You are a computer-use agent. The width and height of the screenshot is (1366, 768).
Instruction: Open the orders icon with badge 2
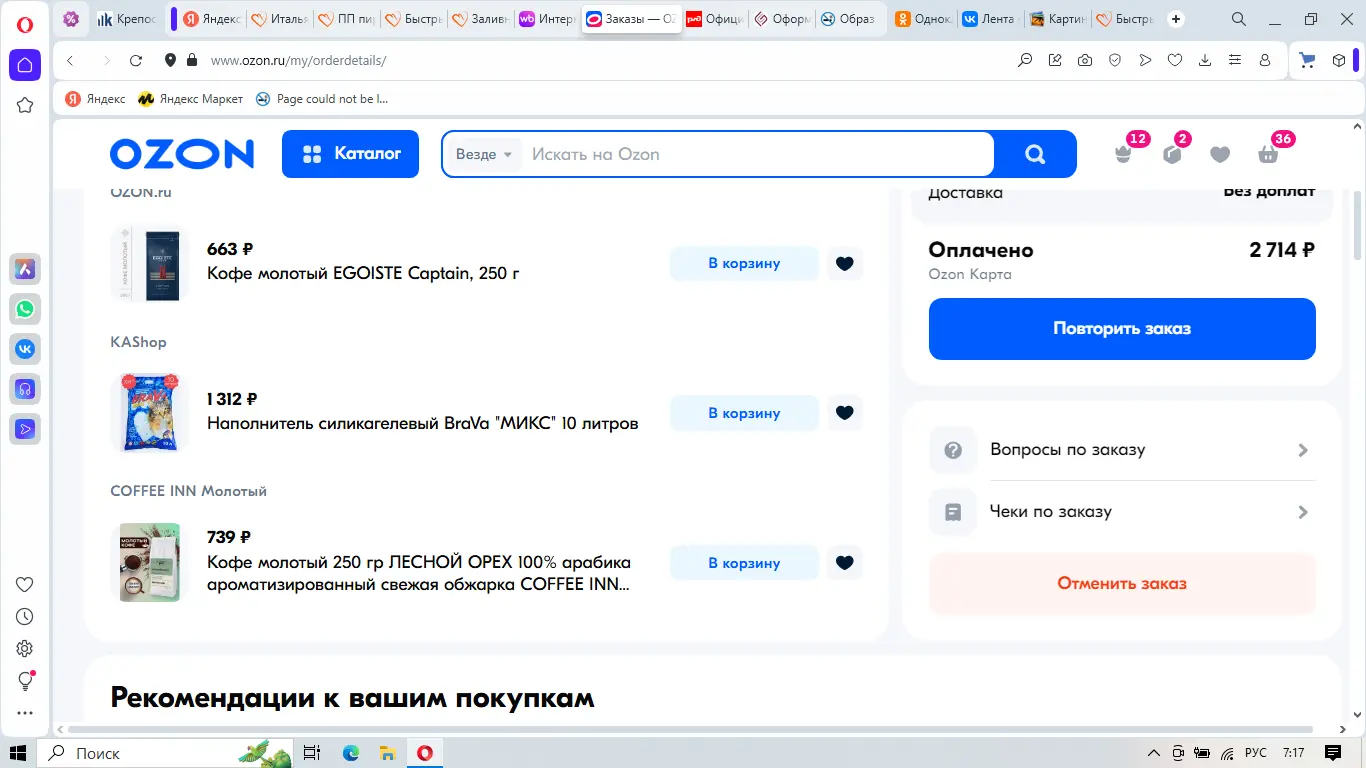(1172, 153)
